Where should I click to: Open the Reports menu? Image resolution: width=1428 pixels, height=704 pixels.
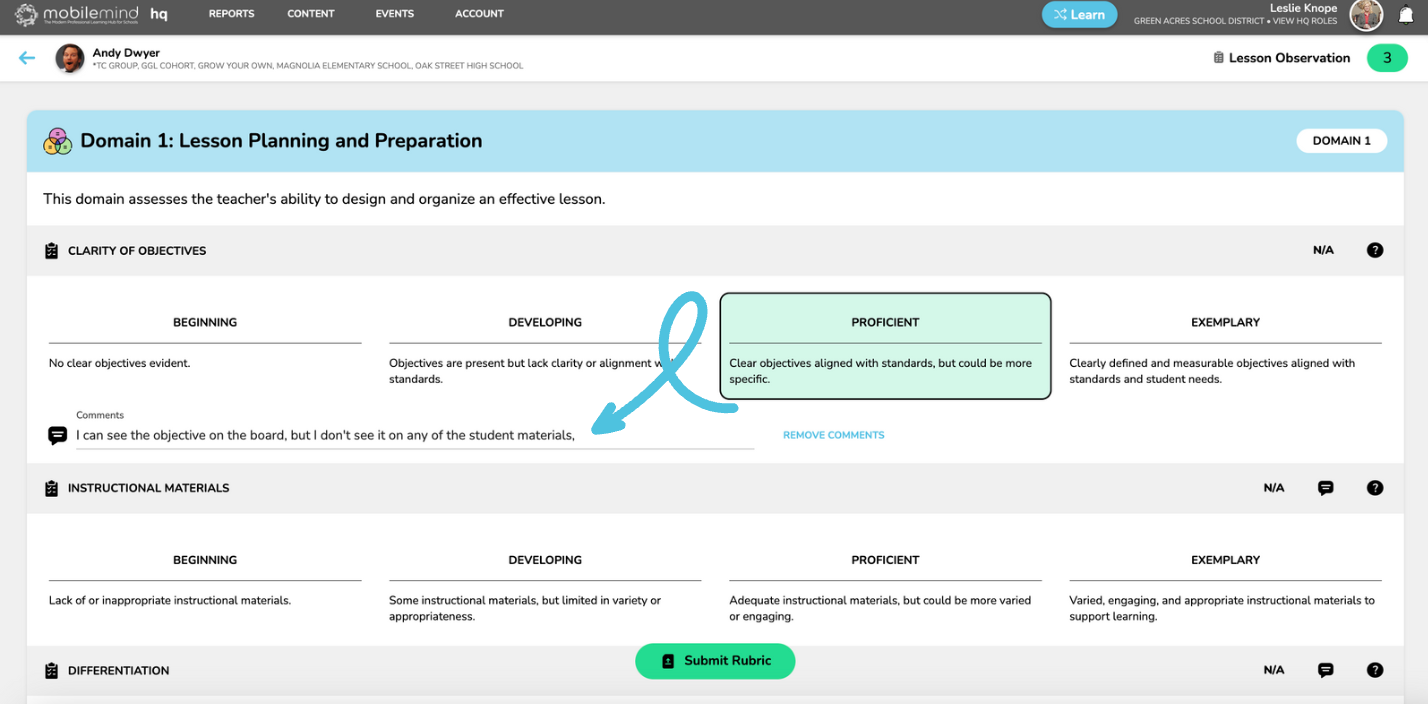tap(231, 14)
